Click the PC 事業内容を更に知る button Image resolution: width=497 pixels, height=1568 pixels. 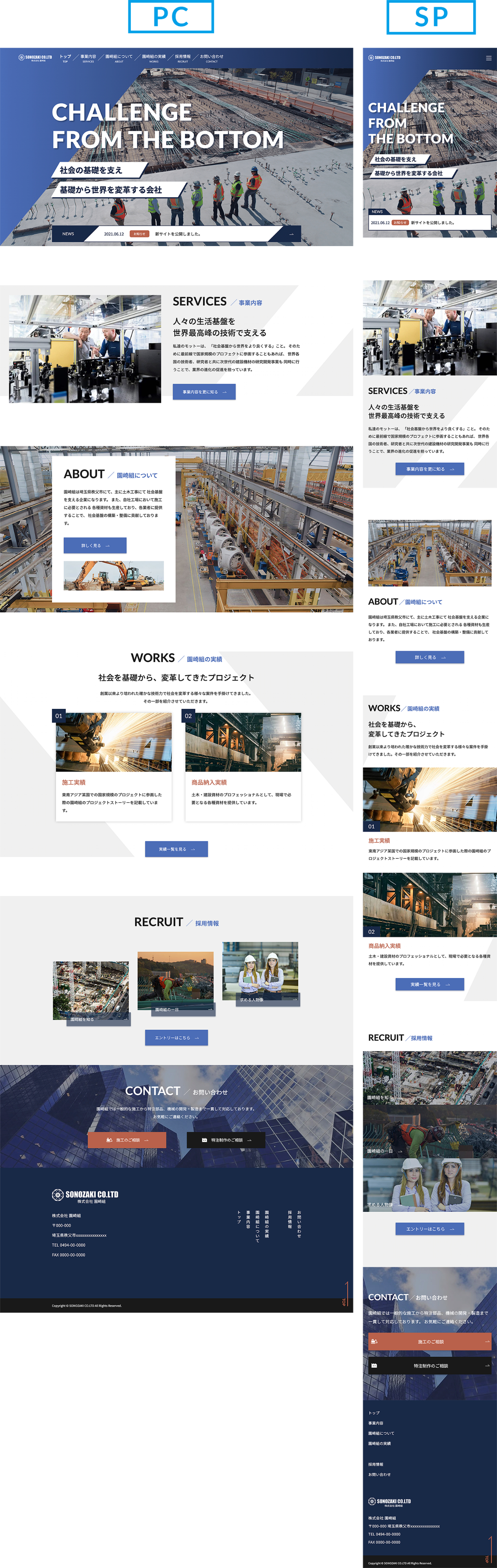[204, 392]
